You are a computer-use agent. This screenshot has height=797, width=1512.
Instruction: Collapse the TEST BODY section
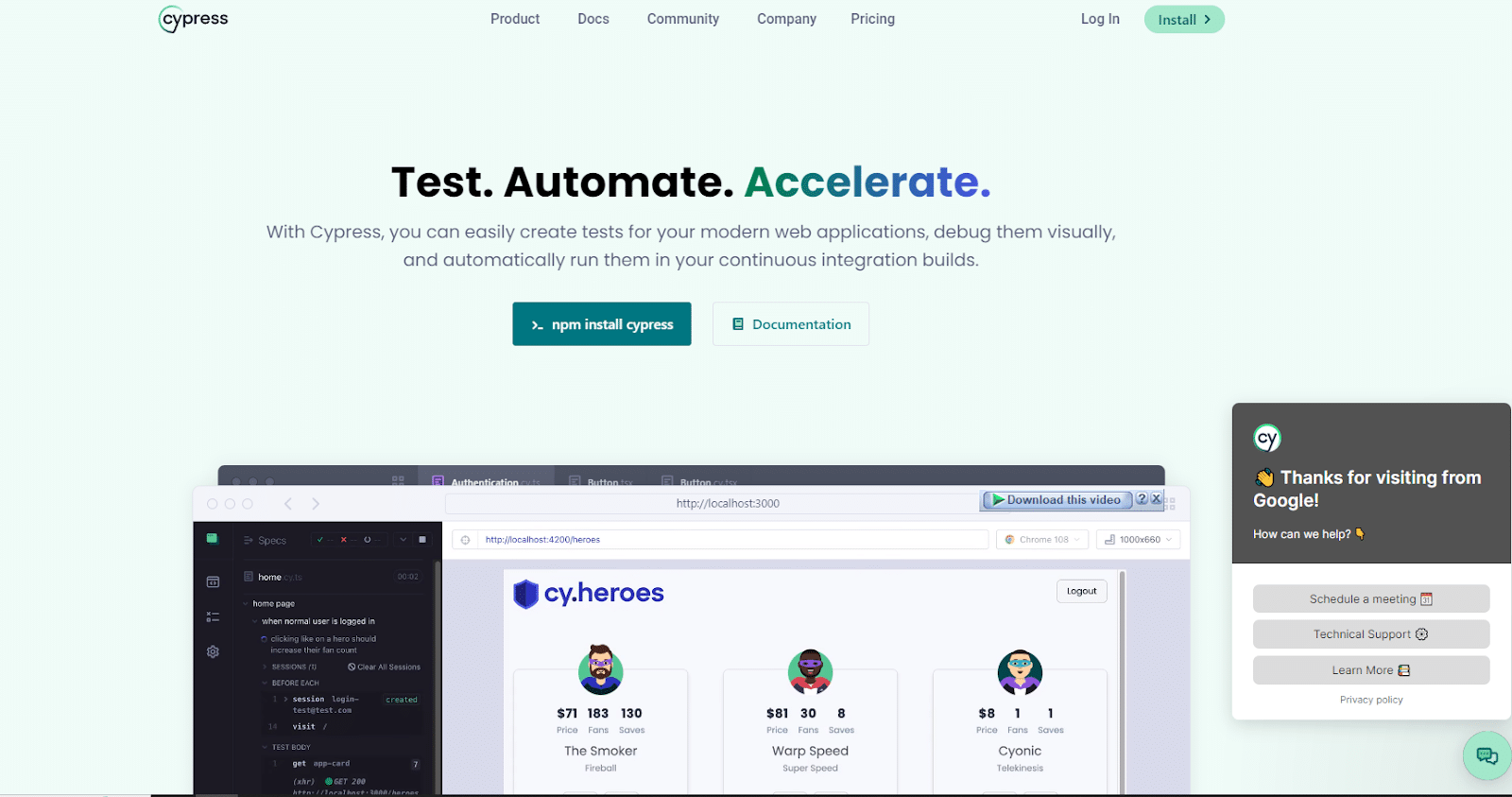tap(287, 747)
